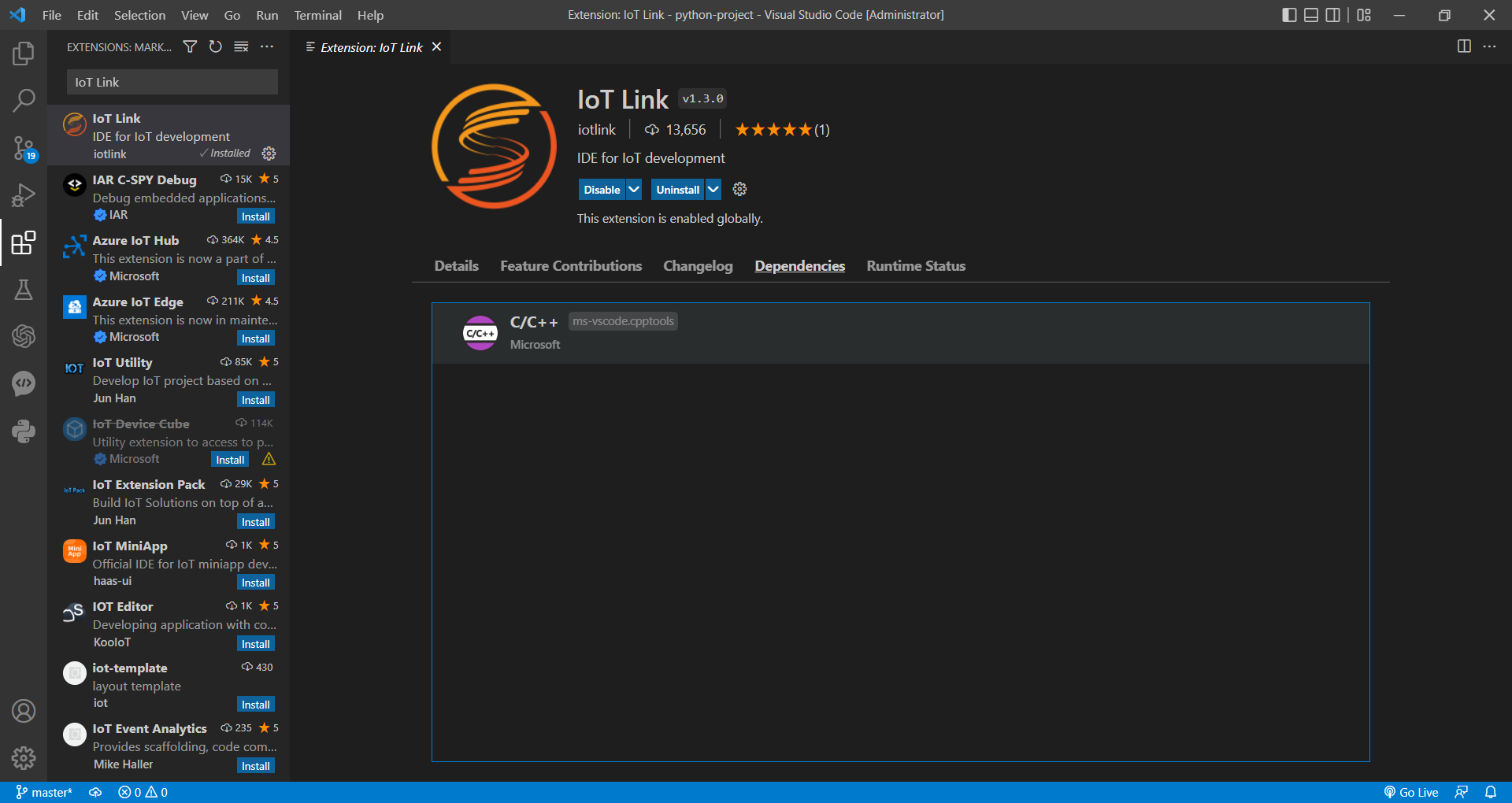This screenshot has height=803, width=1512.
Task: Open manage gear for installed IoT Link item
Action: [269, 154]
